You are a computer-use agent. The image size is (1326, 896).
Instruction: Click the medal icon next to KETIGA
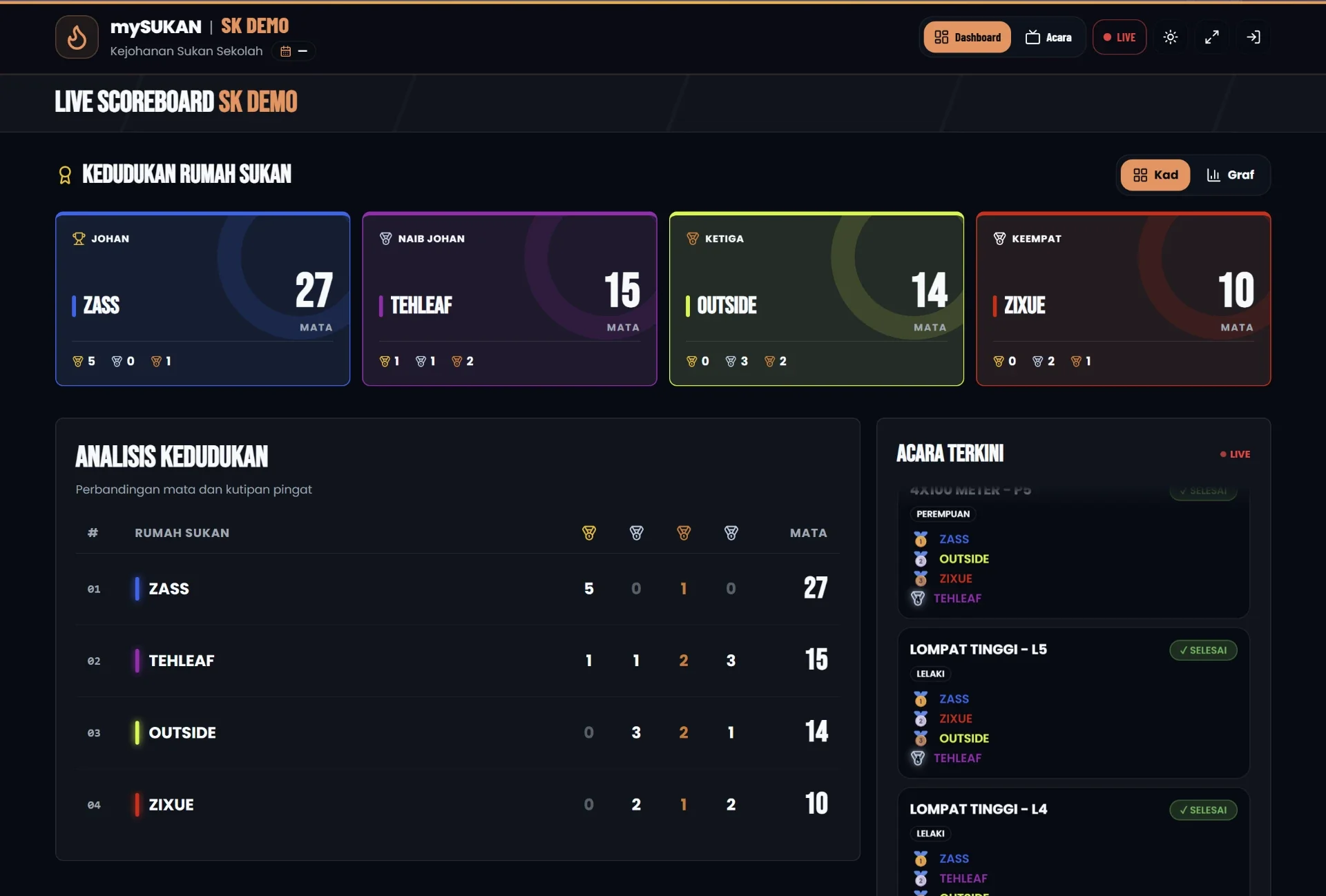693,239
